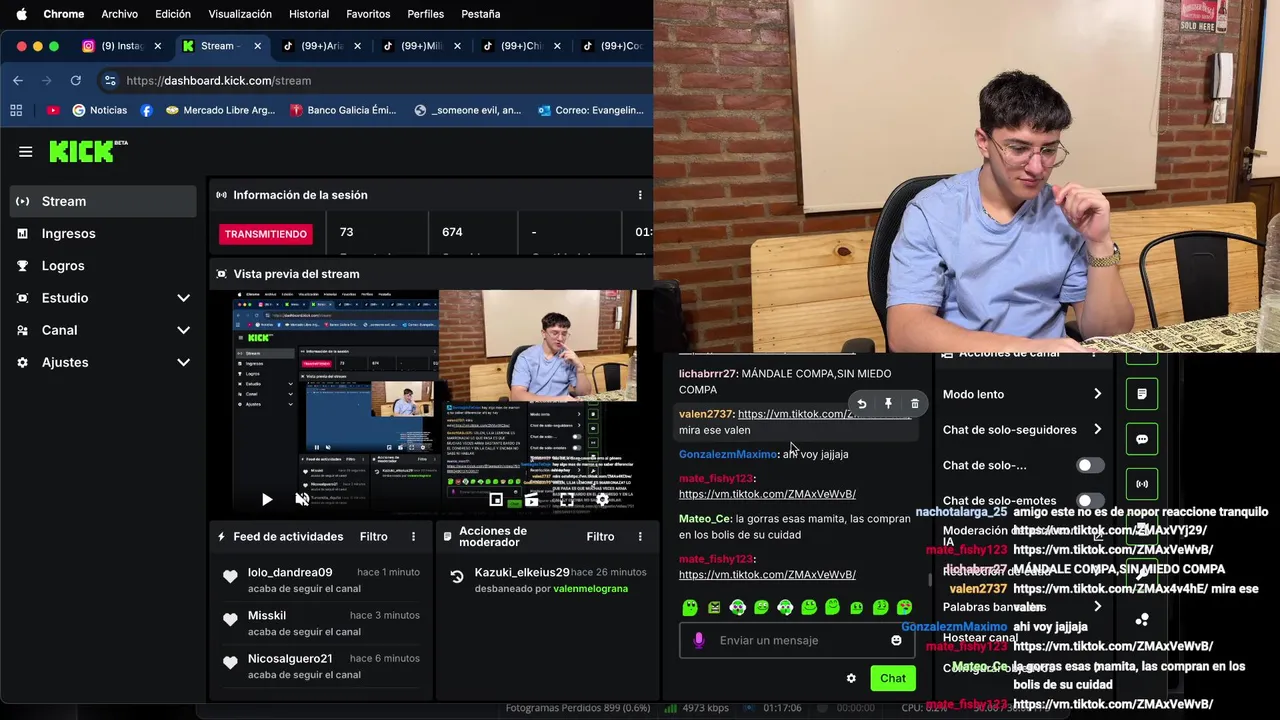Open Filtro in Feed de actividades
Viewport: 1280px width, 720px height.
click(374, 537)
